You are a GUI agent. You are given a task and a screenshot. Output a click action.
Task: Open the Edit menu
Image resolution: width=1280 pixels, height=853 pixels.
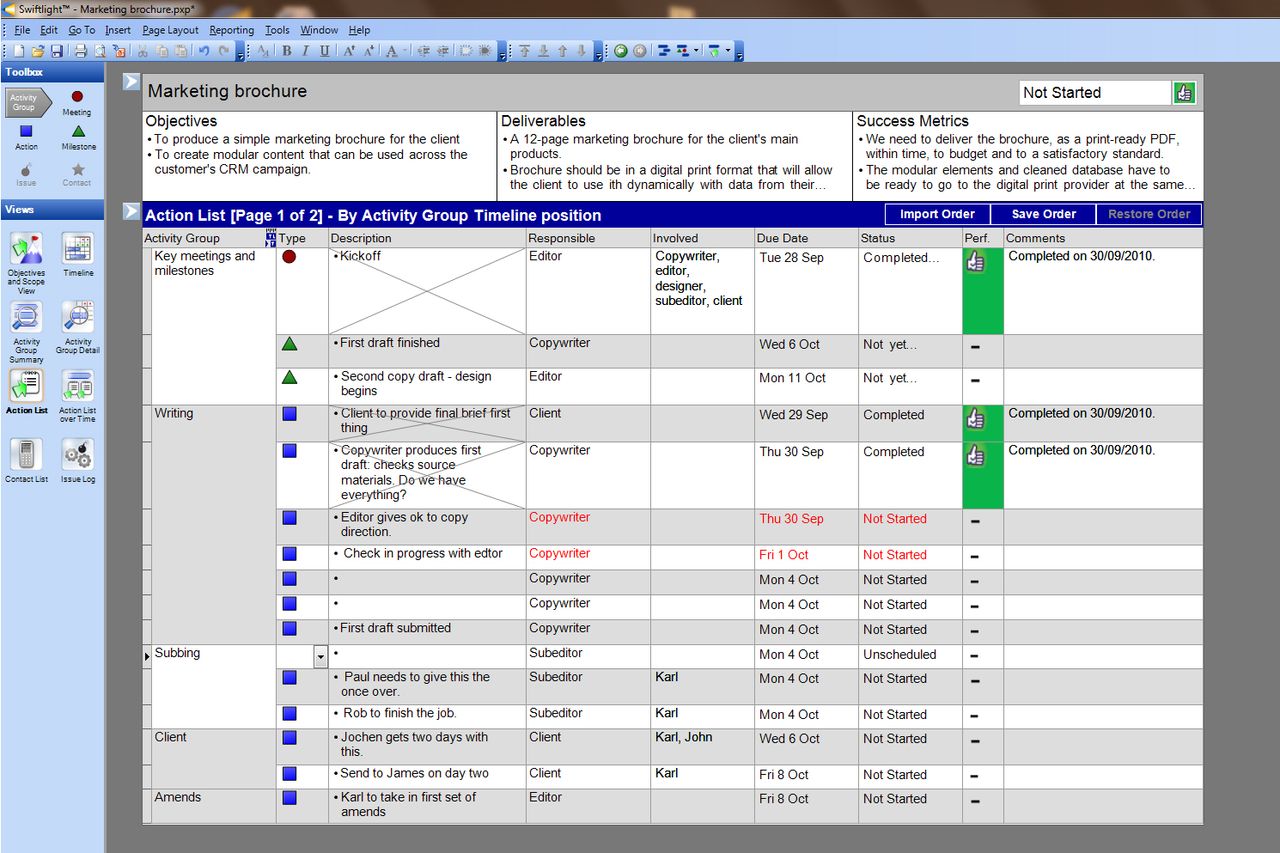[x=49, y=30]
